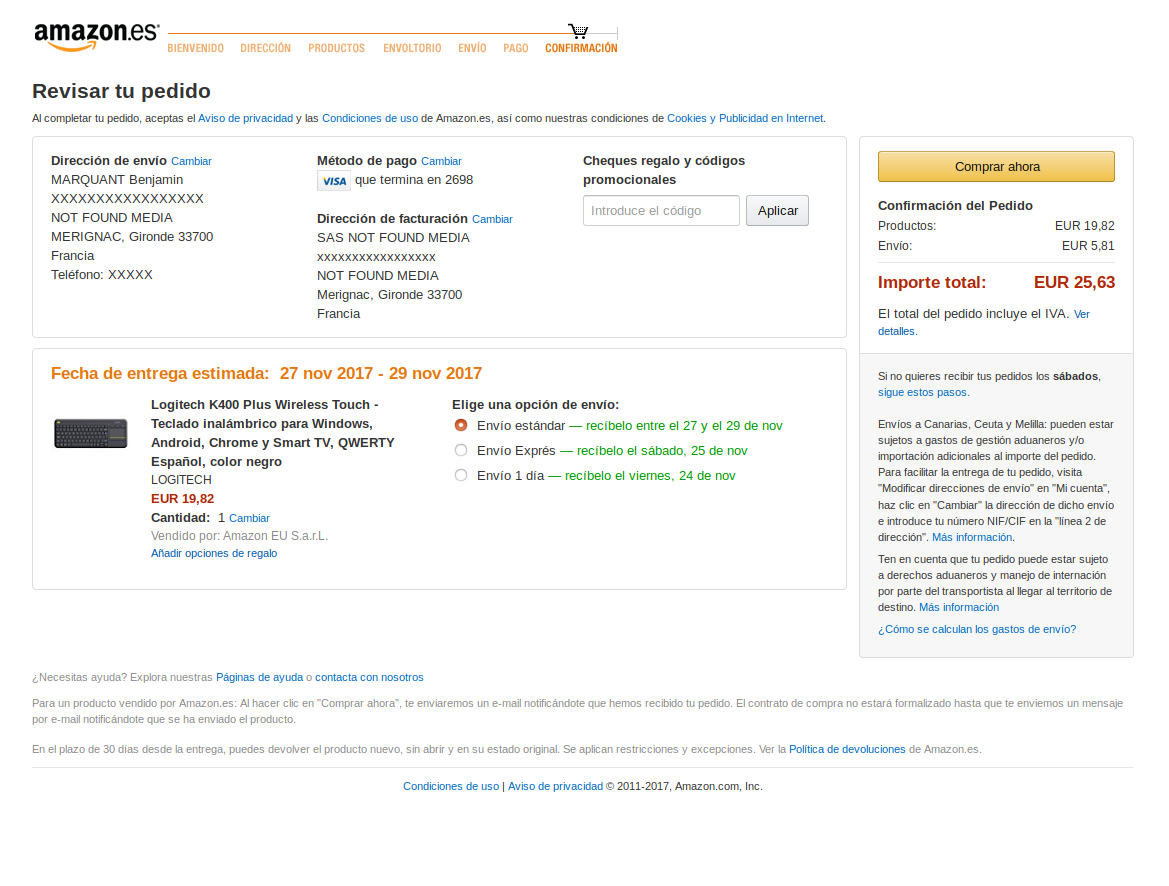Click the Aplicar promo code button
This screenshot has height=886, width=1169.
[777, 210]
